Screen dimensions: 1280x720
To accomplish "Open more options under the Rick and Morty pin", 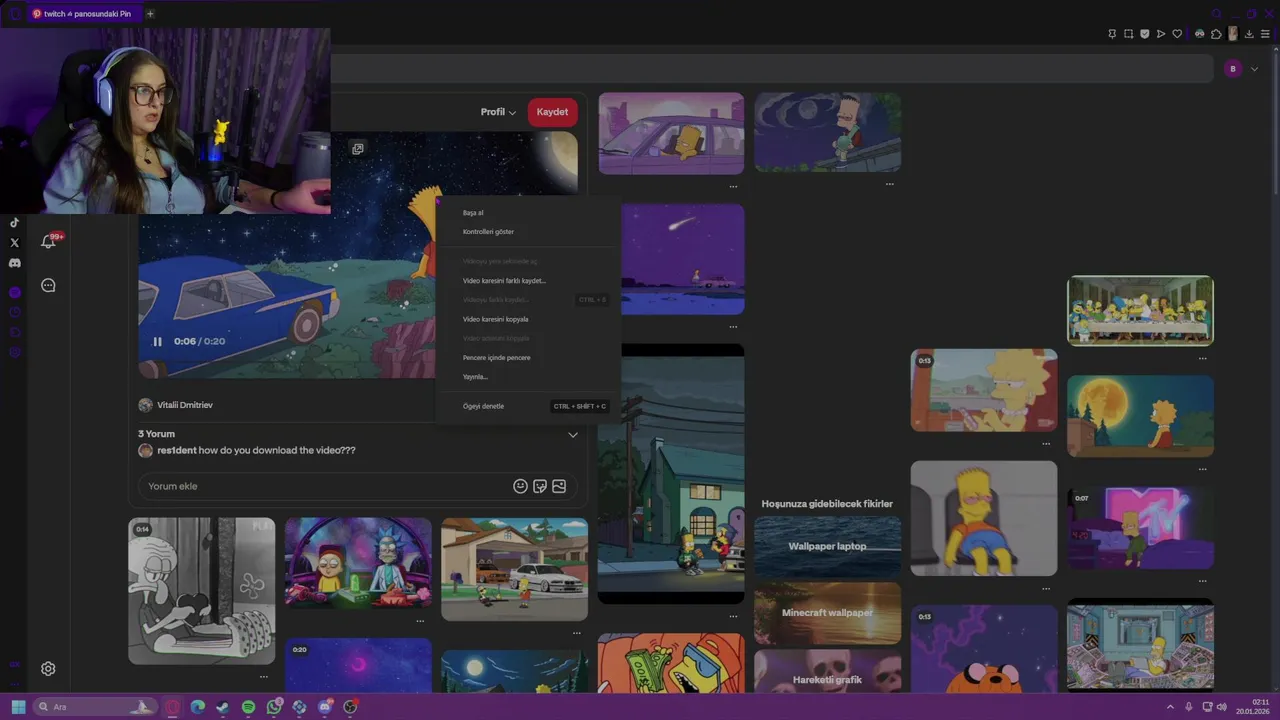I will point(420,620).
